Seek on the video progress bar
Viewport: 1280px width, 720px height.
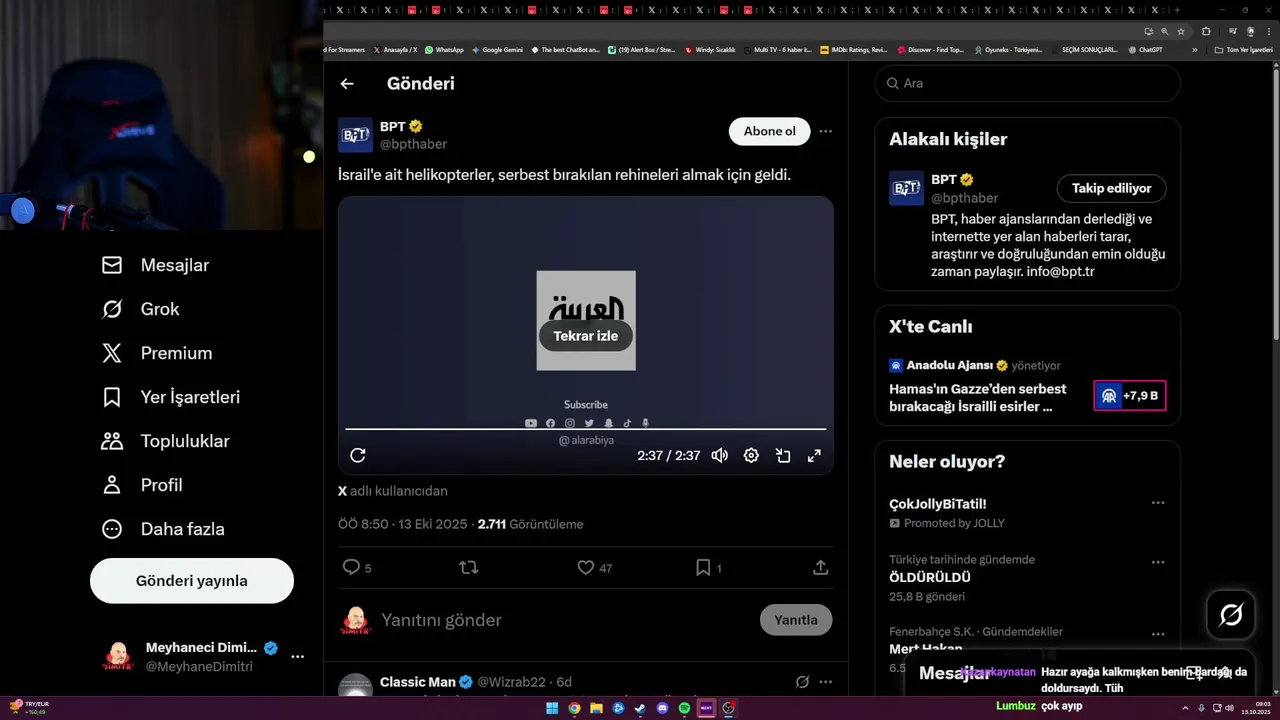(x=586, y=429)
